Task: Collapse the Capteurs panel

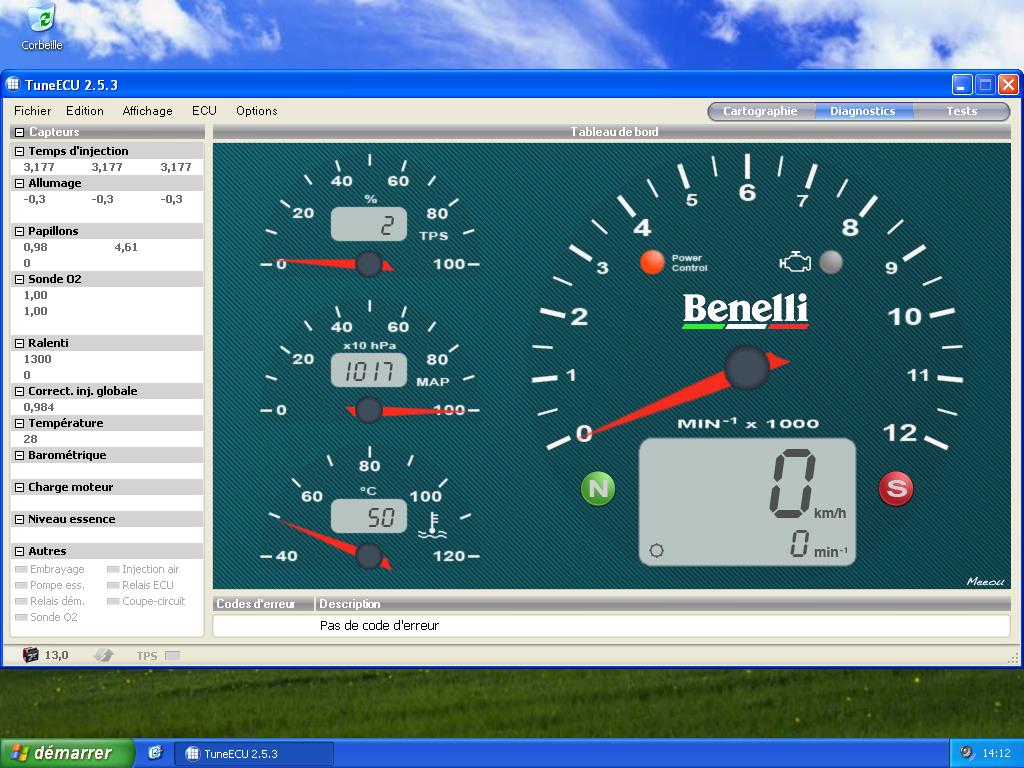Action: point(20,133)
